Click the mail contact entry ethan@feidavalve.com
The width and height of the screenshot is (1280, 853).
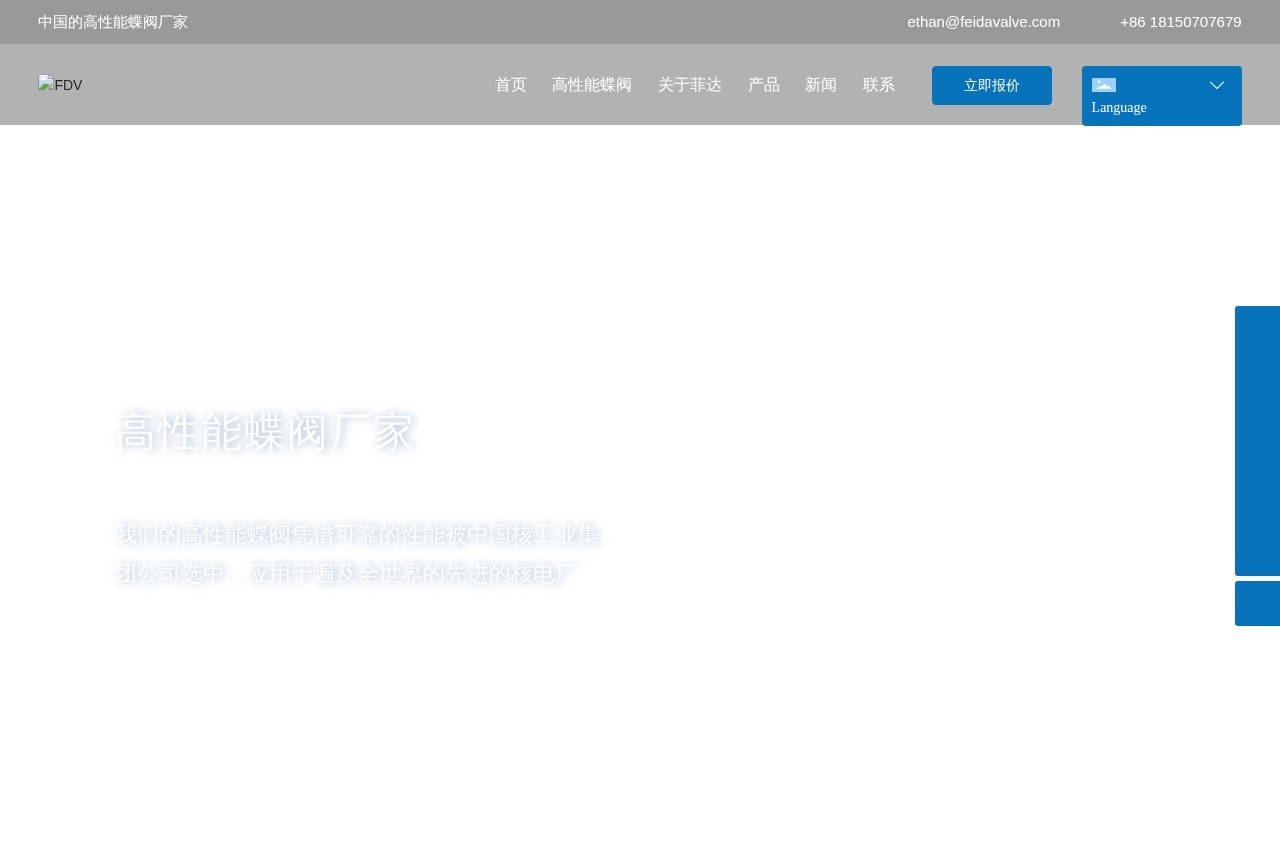[983, 21]
